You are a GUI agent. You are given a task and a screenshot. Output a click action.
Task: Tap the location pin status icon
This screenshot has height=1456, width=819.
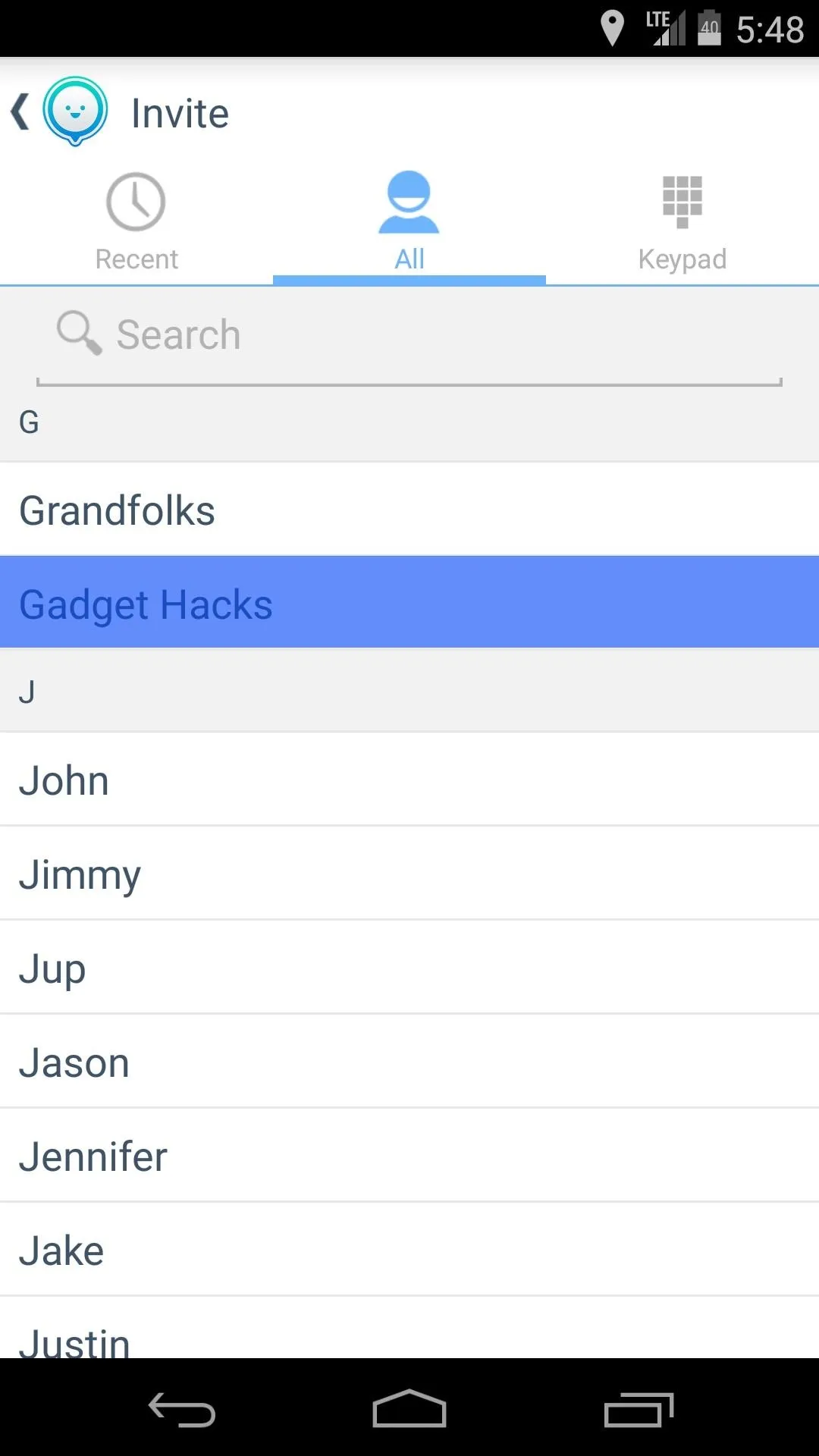coord(612,28)
